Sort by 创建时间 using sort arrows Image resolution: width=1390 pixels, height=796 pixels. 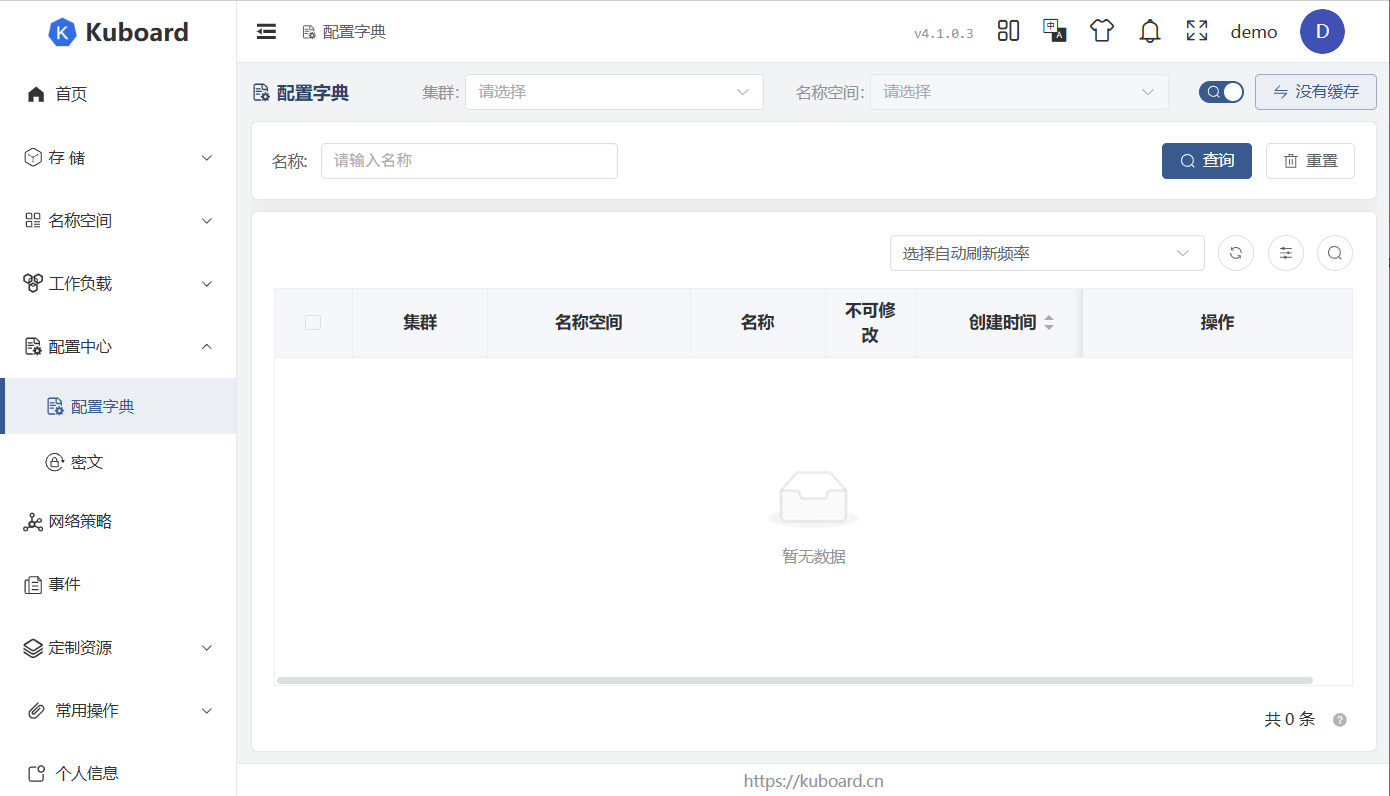[x=1049, y=323]
